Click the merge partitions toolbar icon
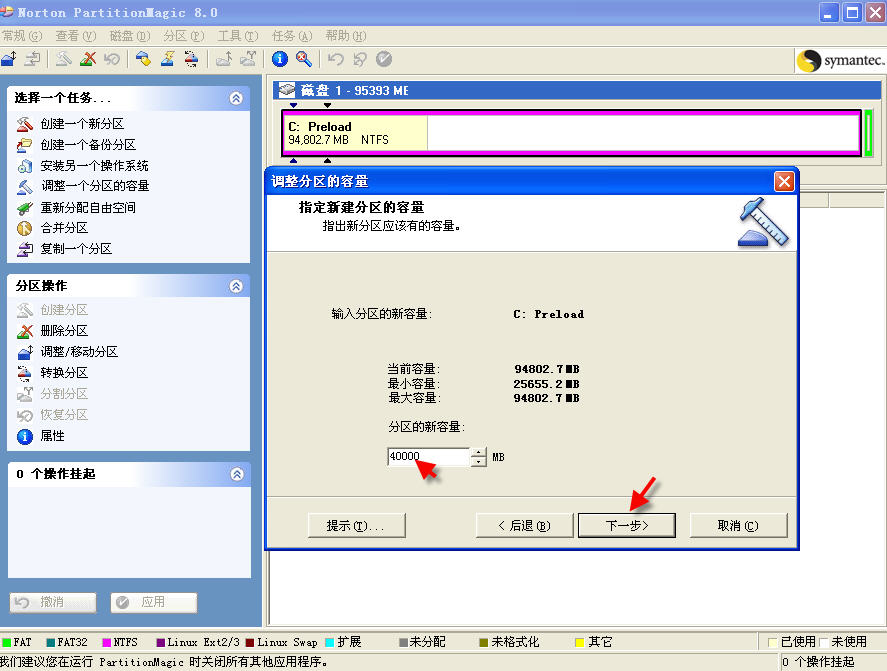 (x=223, y=59)
